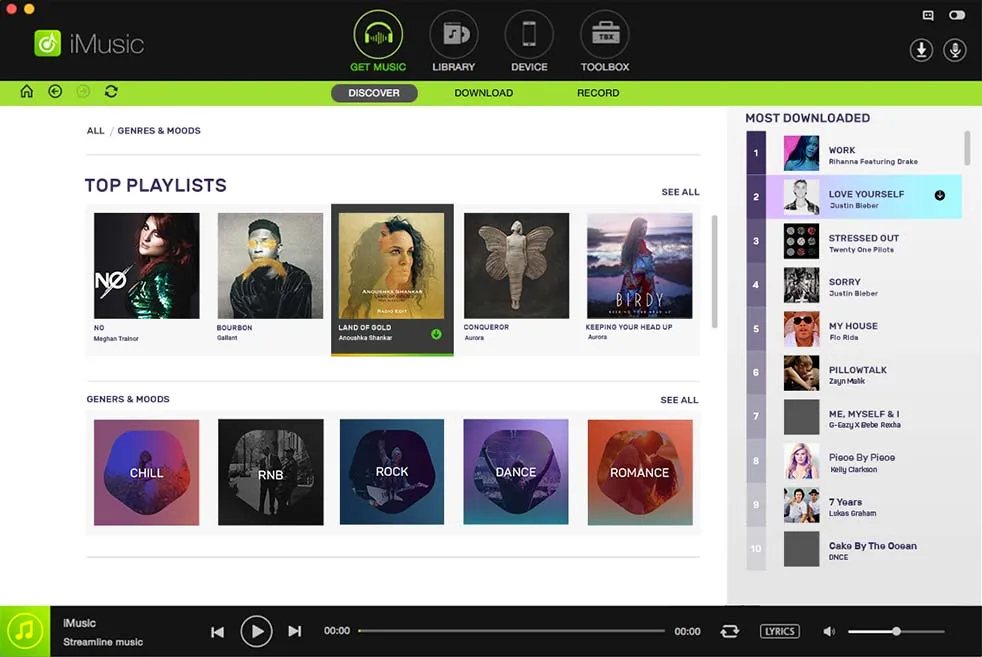Open the Record tab
This screenshot has width=982, height=657.
click(598, 92)
